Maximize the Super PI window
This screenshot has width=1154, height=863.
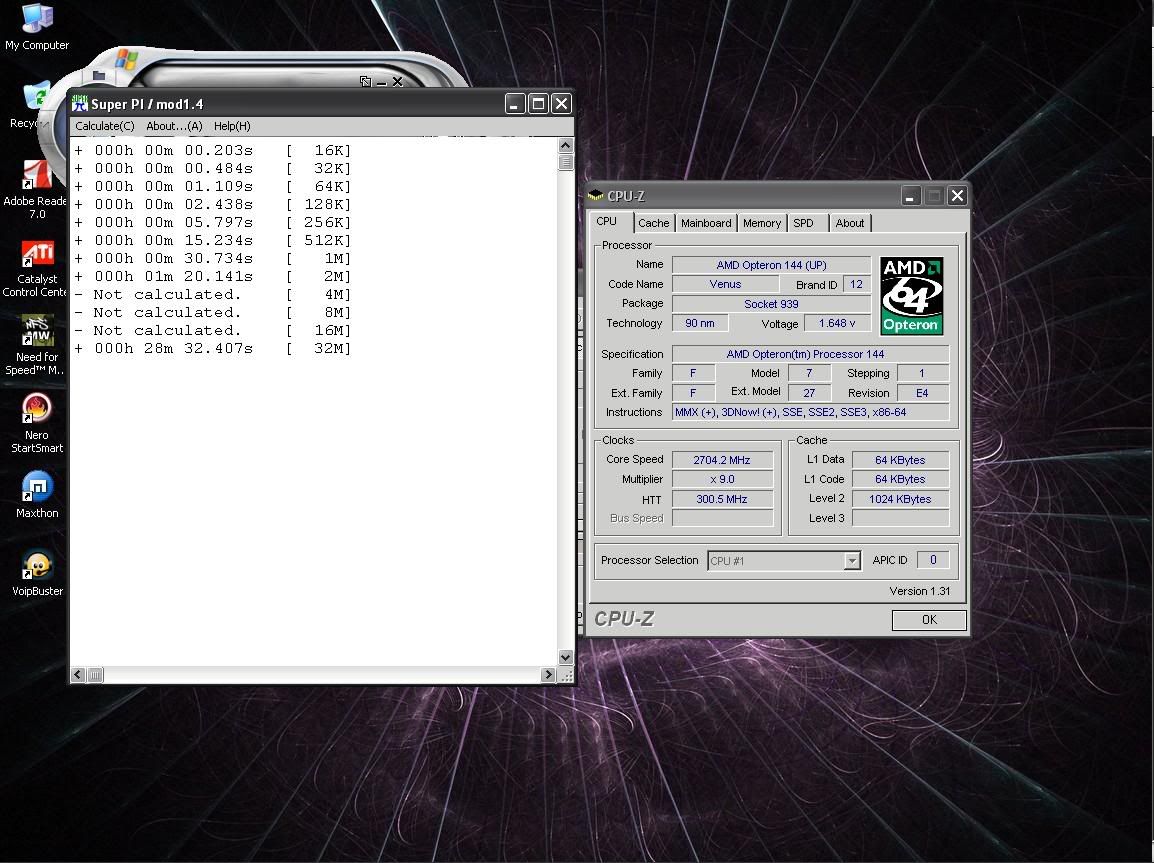pos(539,104)
